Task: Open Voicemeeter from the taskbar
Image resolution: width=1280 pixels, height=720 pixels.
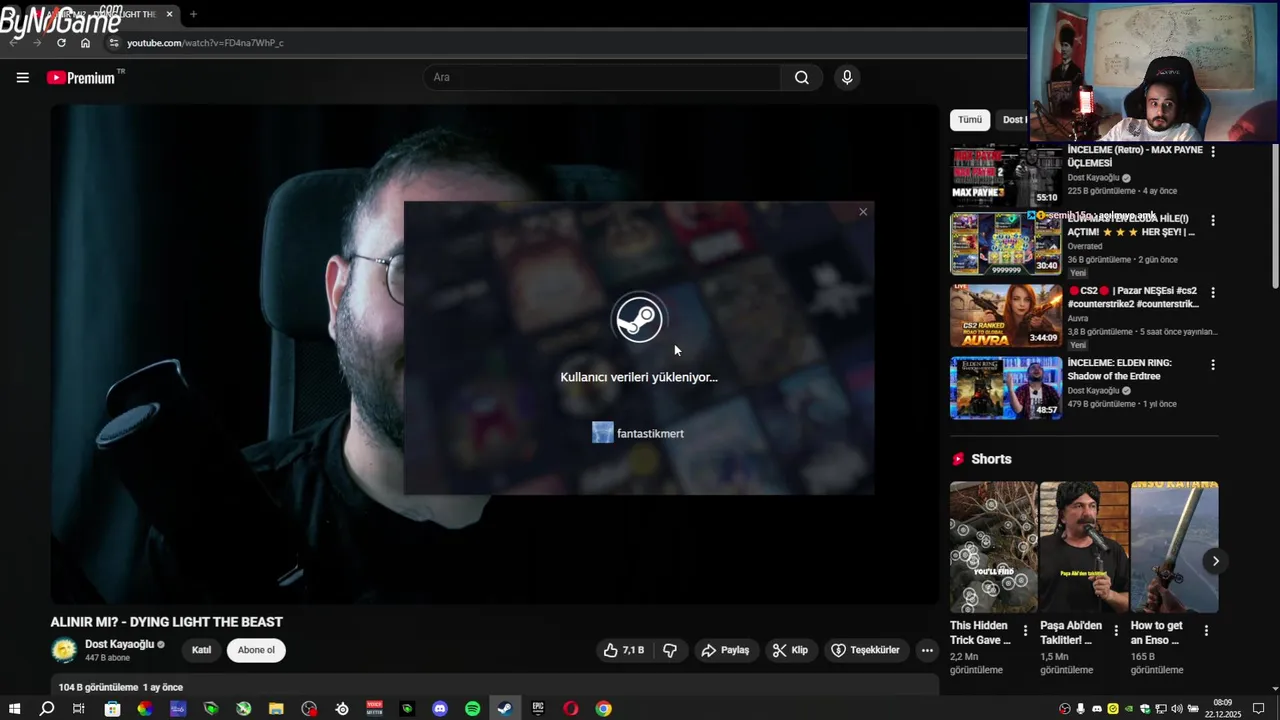Action: 374,709
